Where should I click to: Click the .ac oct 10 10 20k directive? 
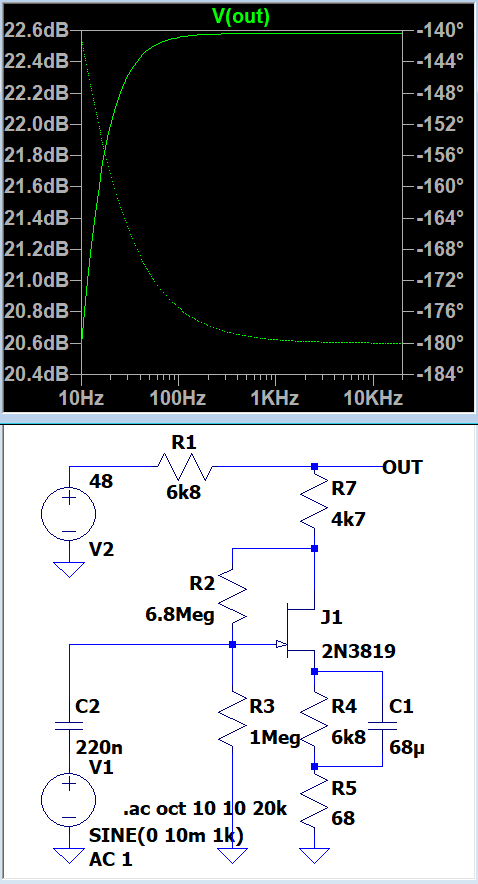pyautogui.click(x=205, y=809)
